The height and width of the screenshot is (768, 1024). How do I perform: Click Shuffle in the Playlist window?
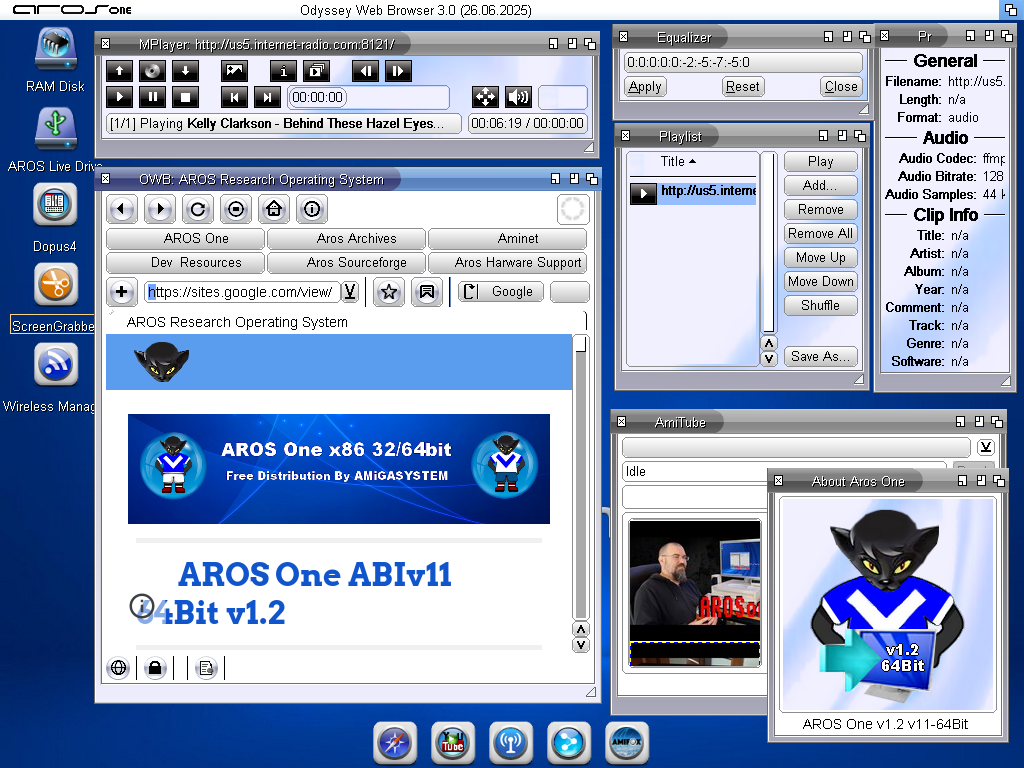pos(820,306)
